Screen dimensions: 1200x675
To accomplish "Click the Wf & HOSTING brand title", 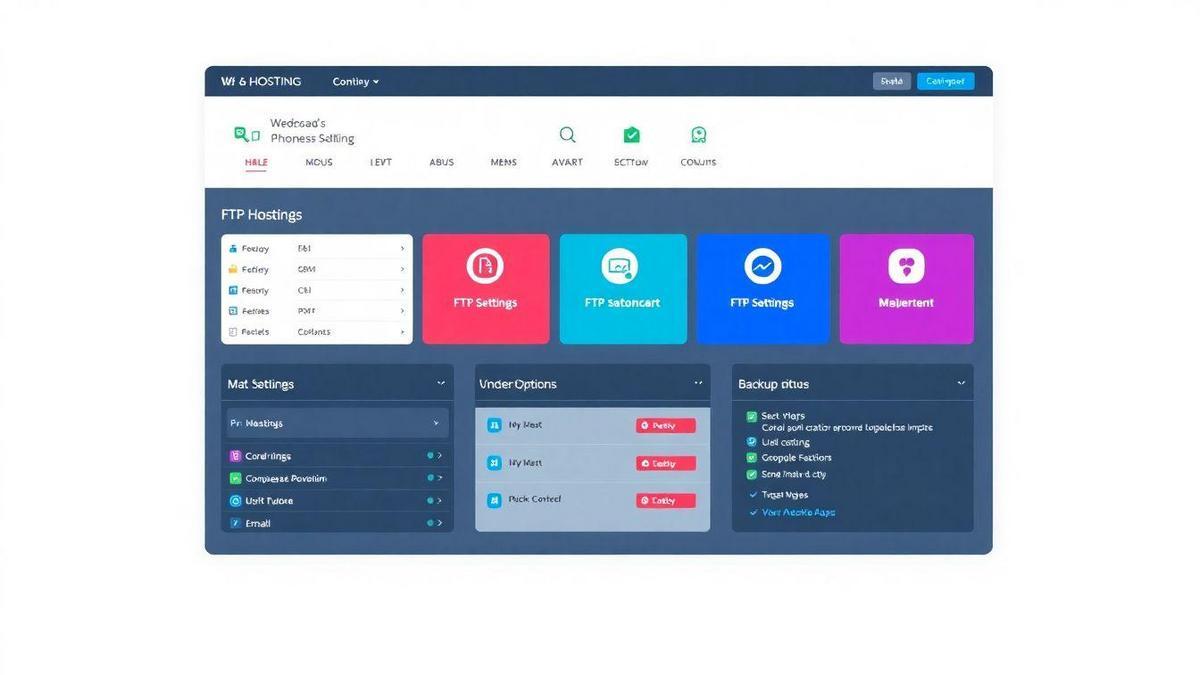I will click(x=261, y=82).
